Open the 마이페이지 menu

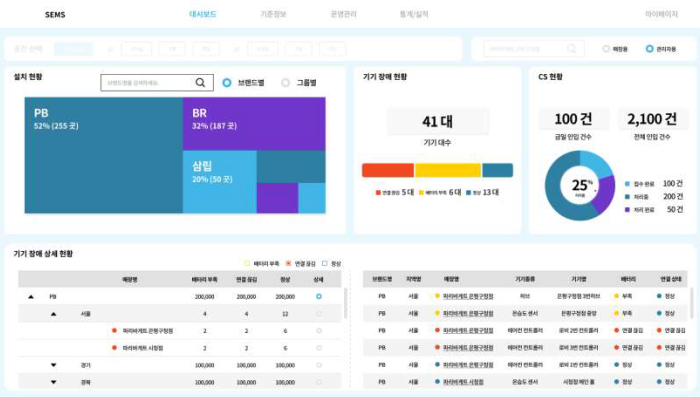661,14
